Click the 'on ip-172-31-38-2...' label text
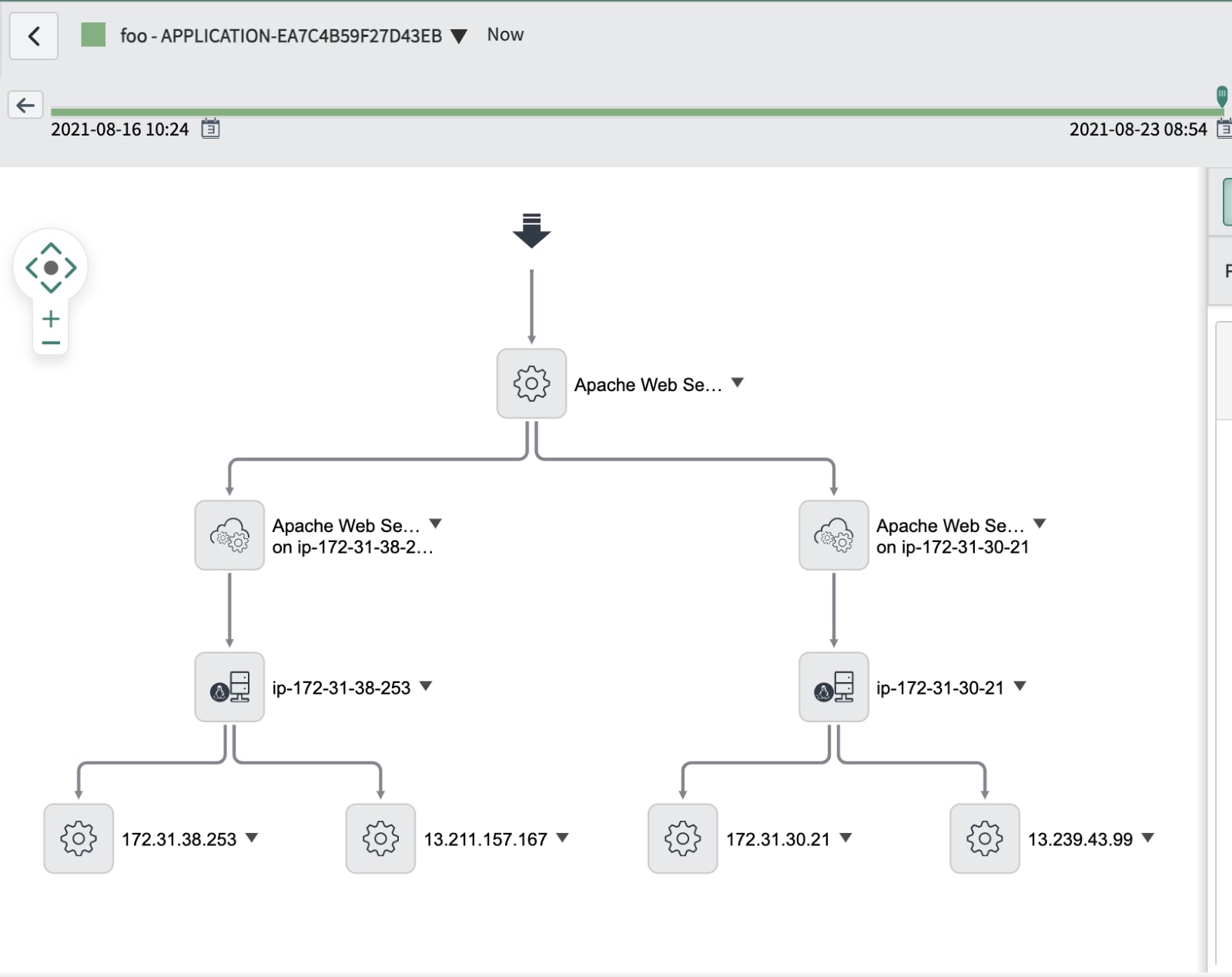This screenshot has width=1232, height=977. pyautogui.click(x=353, y=547)
